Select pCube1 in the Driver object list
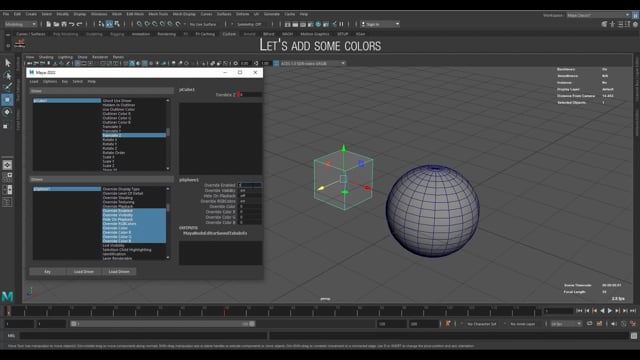The width and height of the screenshot is (640, 360). (x=67, y=100)
